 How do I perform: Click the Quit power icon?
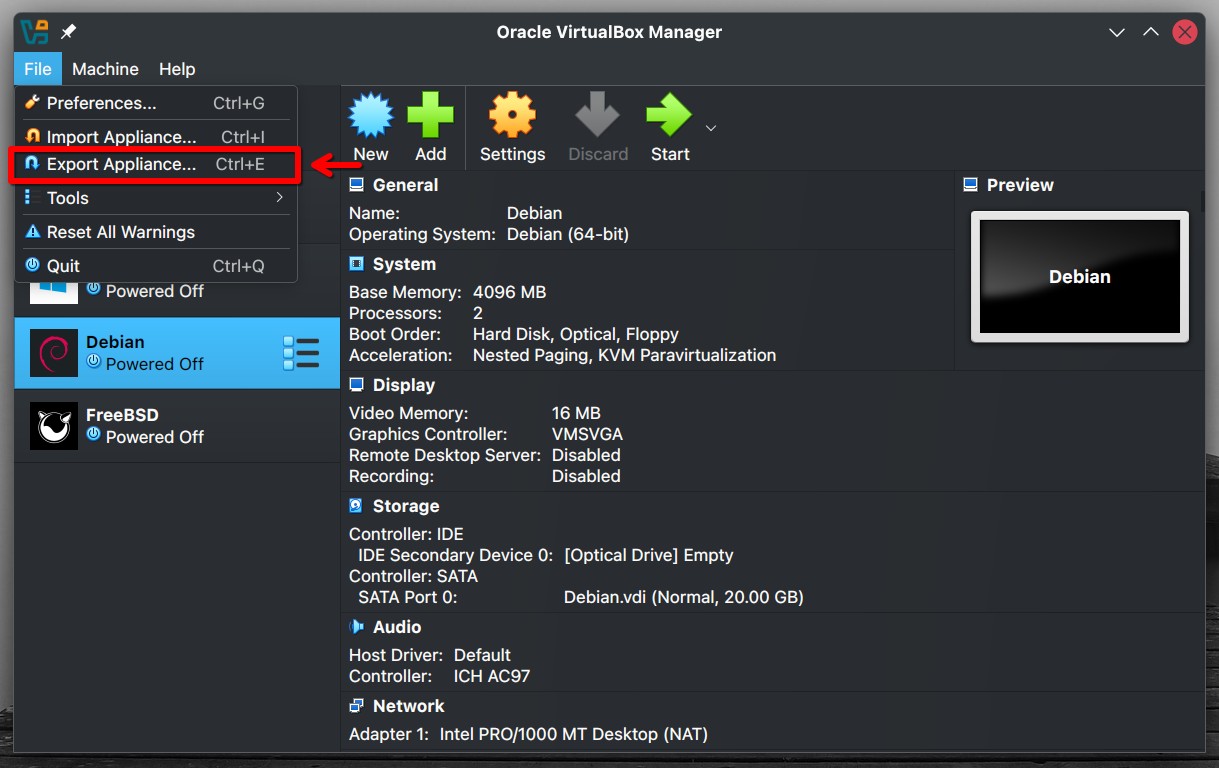click(x=32, y=265)
